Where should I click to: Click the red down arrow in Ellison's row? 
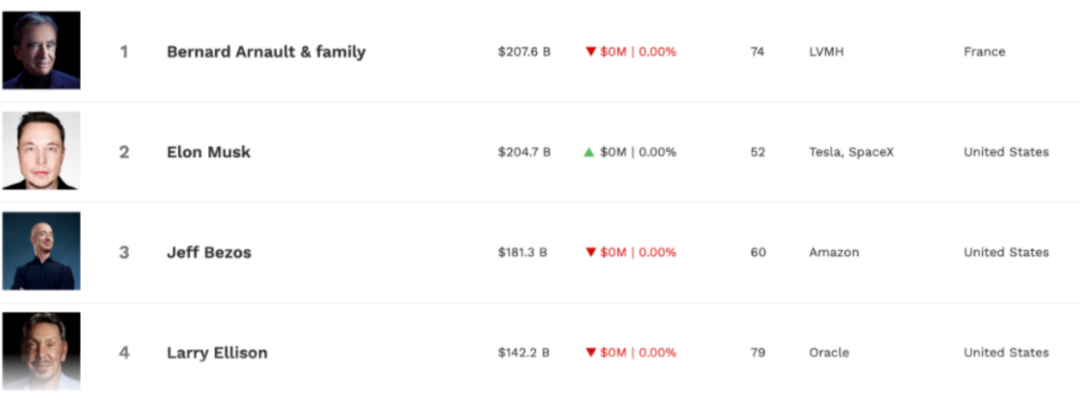(x=590, y=352)
